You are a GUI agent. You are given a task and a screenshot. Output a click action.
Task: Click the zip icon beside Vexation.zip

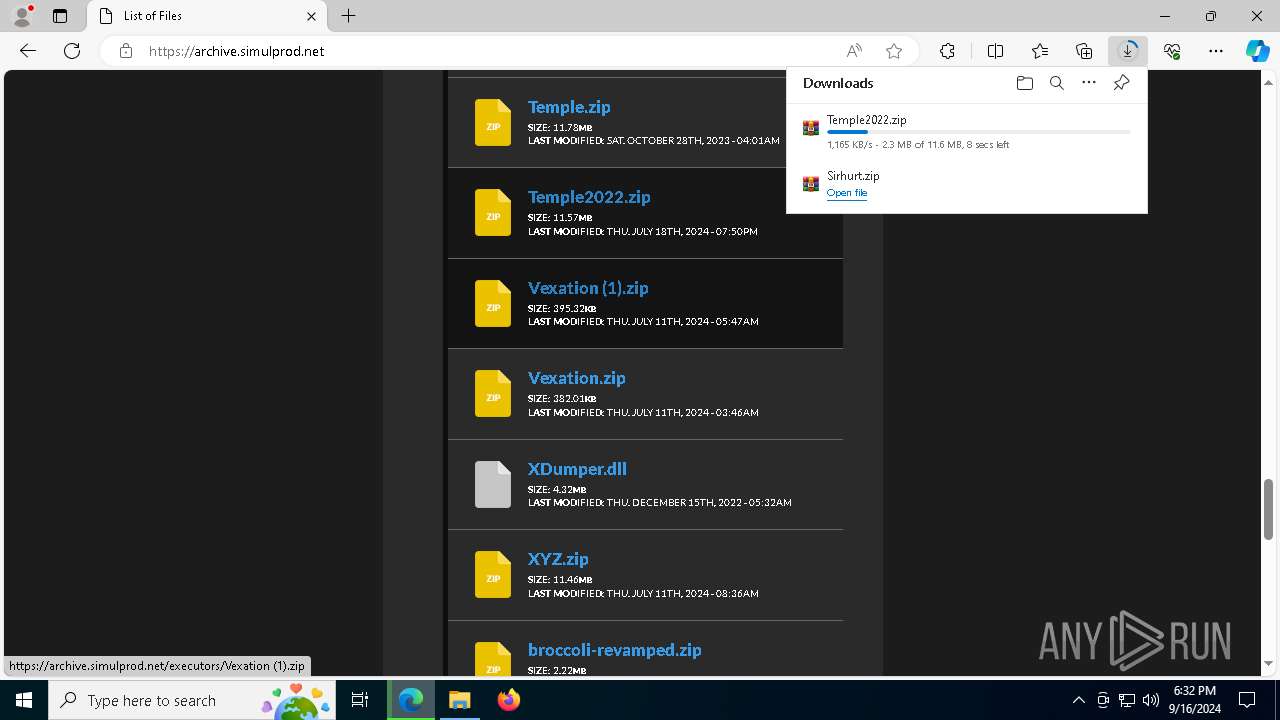coord(492,393)
